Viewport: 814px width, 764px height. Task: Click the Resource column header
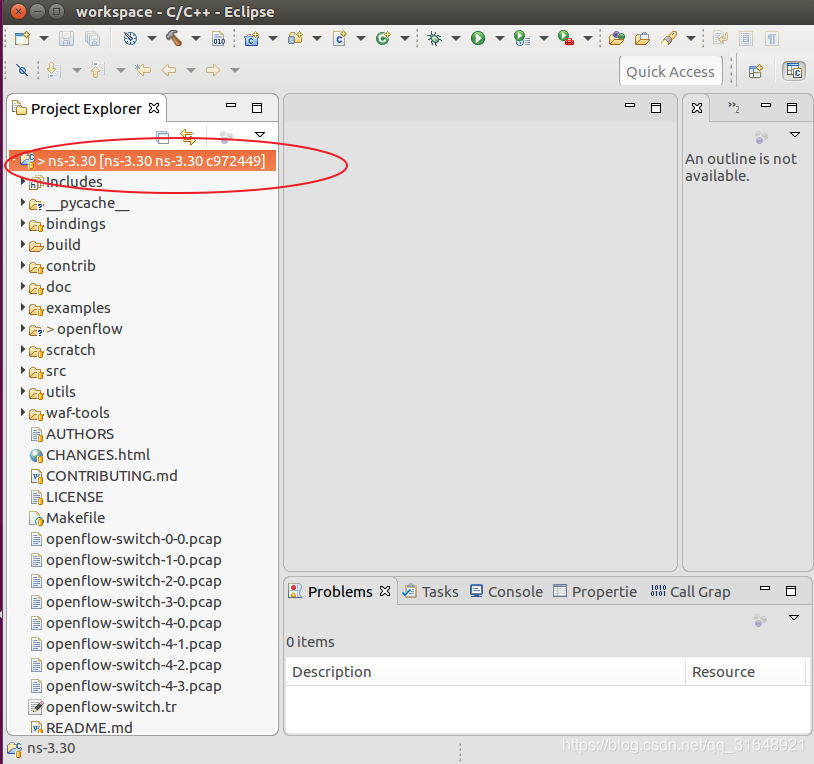click(x=745, y=672)
